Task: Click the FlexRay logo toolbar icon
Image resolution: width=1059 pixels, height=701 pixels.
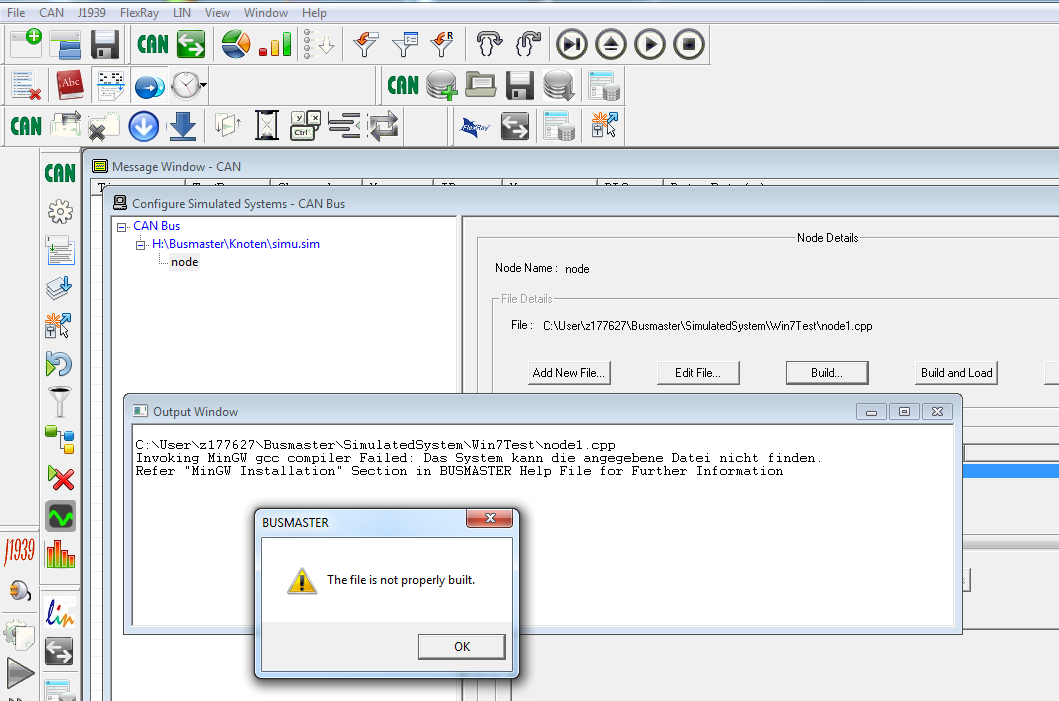Action: (x=475, y=126)
